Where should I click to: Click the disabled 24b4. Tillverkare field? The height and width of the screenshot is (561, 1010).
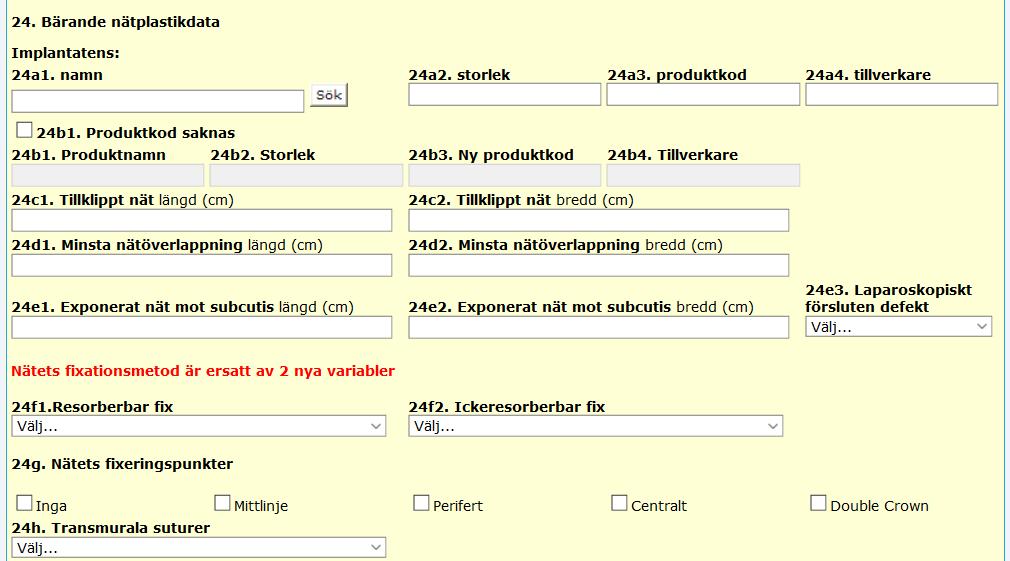pyautogui.click(x=703, y=175)
